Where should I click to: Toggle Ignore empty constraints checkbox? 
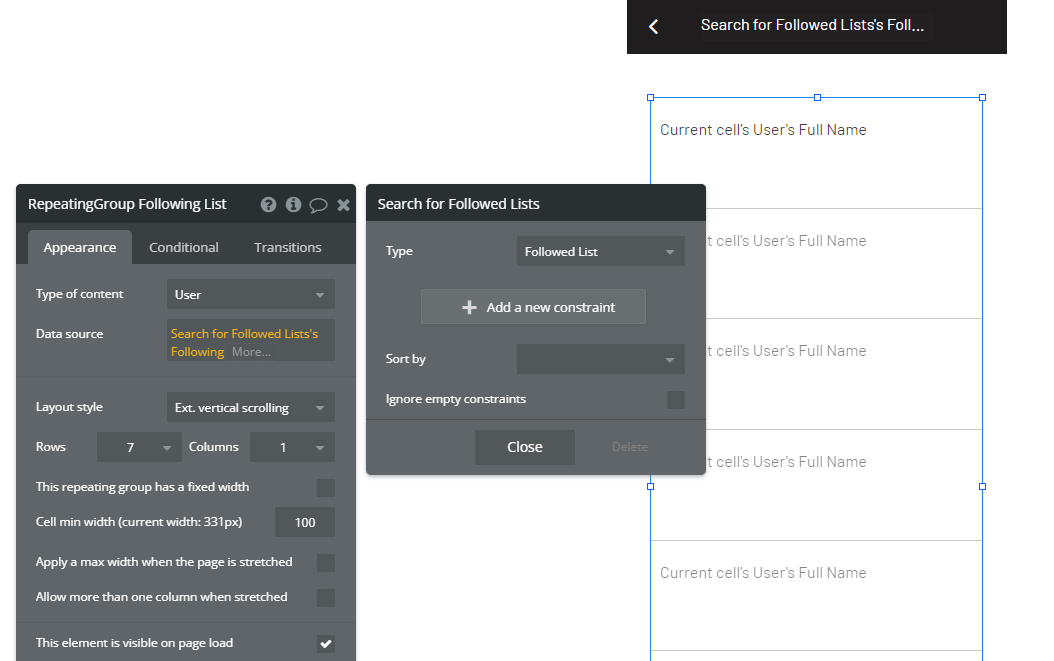(x=676, y=400)
